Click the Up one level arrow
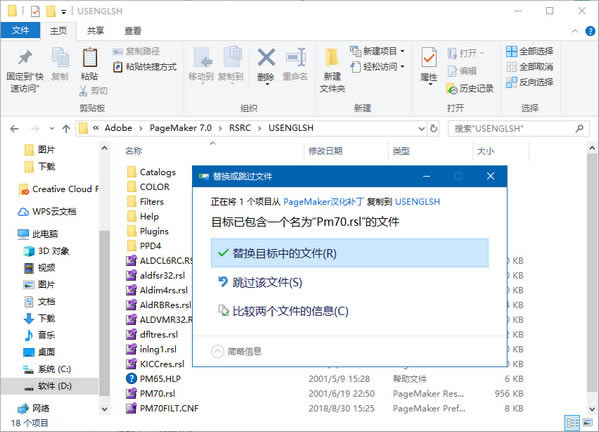 coord(66,129)
